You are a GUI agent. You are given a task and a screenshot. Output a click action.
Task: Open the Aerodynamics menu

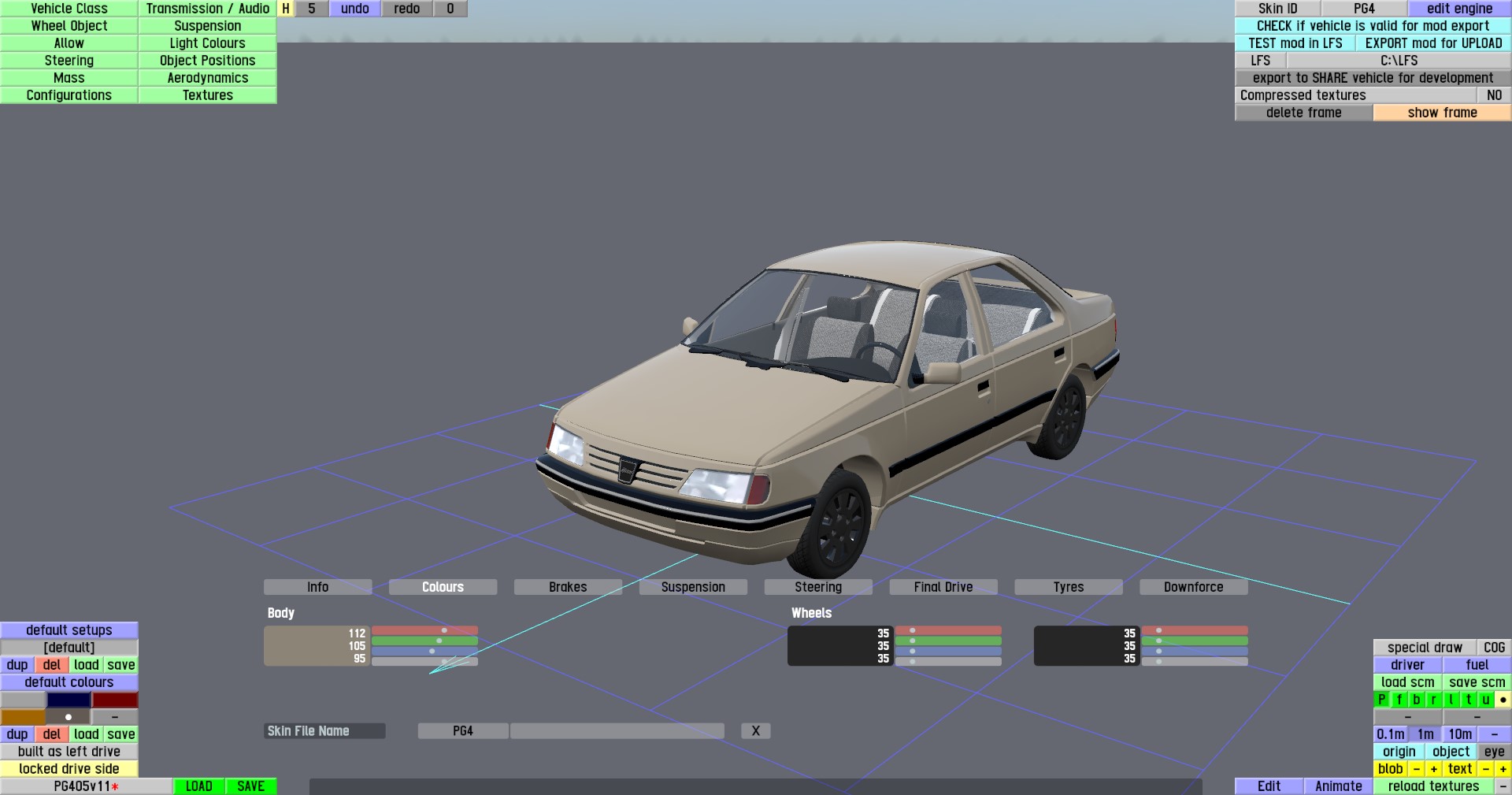click(x=208, y=78)
